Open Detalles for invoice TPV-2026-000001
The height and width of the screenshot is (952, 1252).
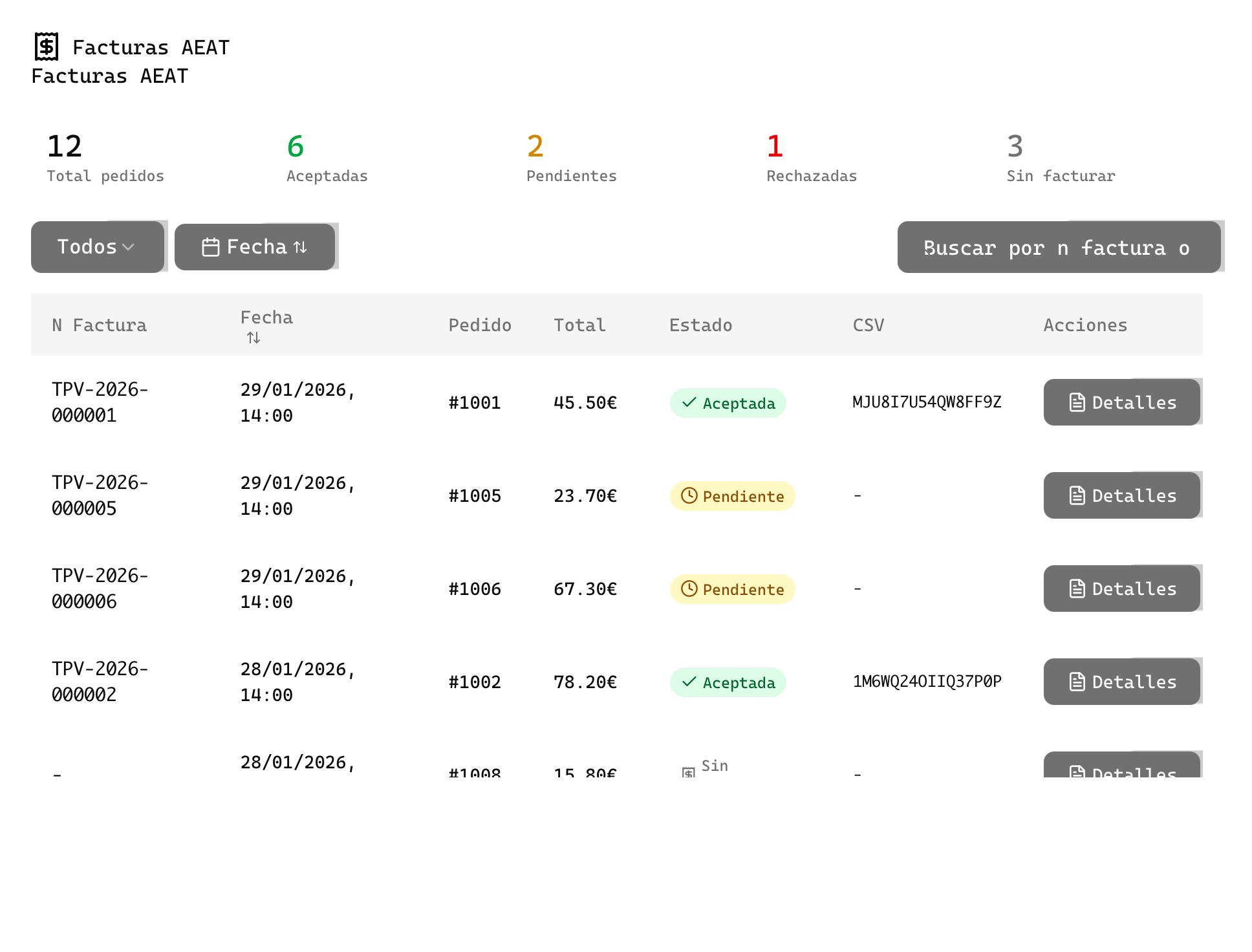point(1122,402)
